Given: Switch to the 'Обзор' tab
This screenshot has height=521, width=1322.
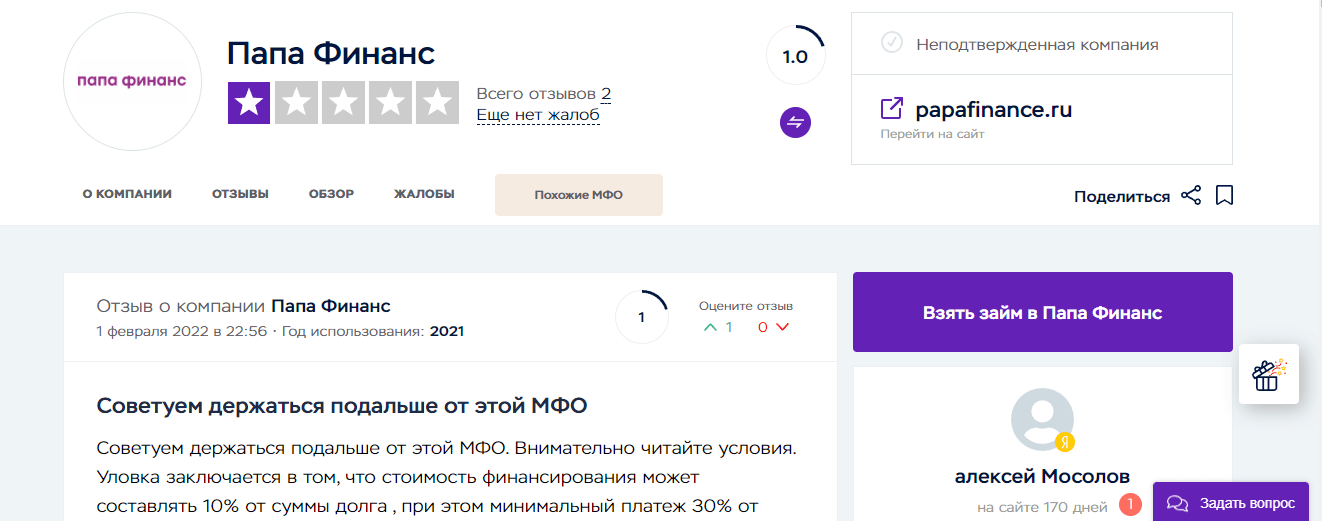Looking at the screenshot, I should [331, 194].
